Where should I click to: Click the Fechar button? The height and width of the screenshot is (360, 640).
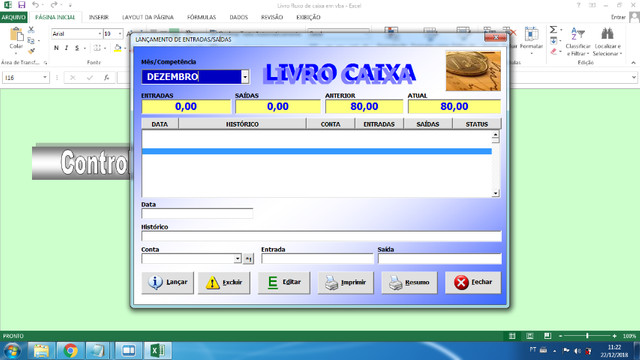[473, 282]
